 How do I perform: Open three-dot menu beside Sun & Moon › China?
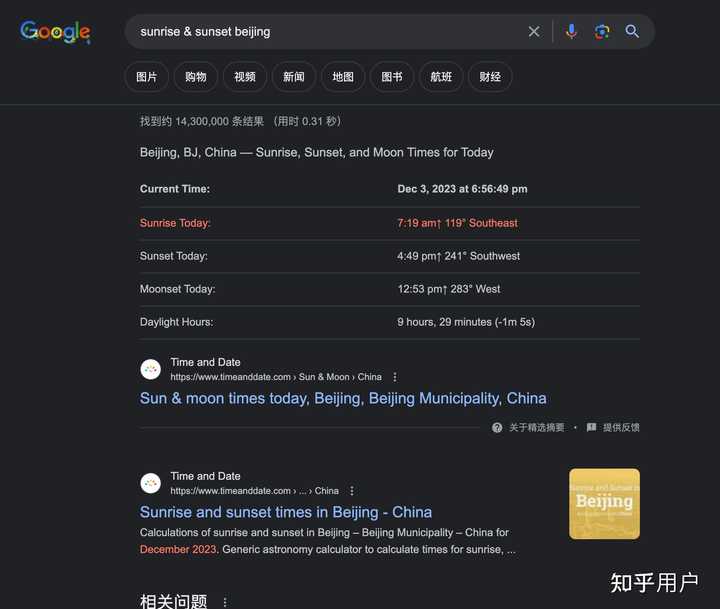pos(395,377)
